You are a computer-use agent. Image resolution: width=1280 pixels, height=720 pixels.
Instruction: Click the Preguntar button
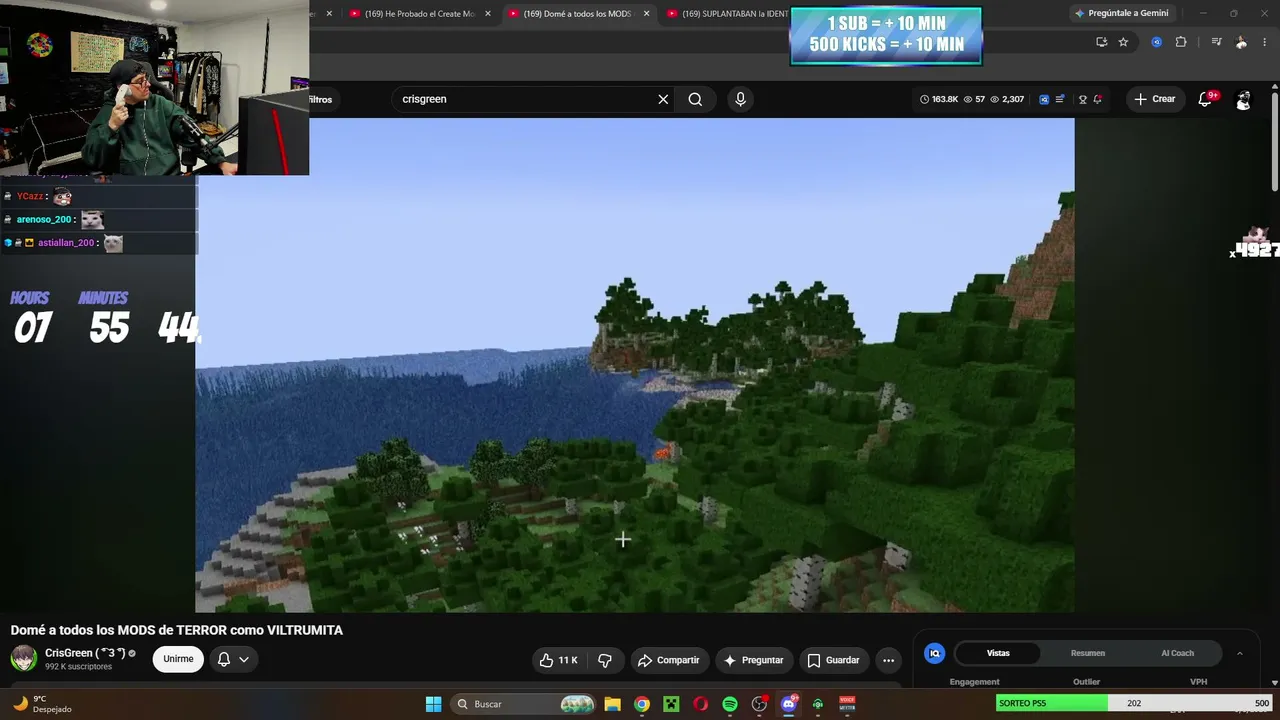click(753, 660)
